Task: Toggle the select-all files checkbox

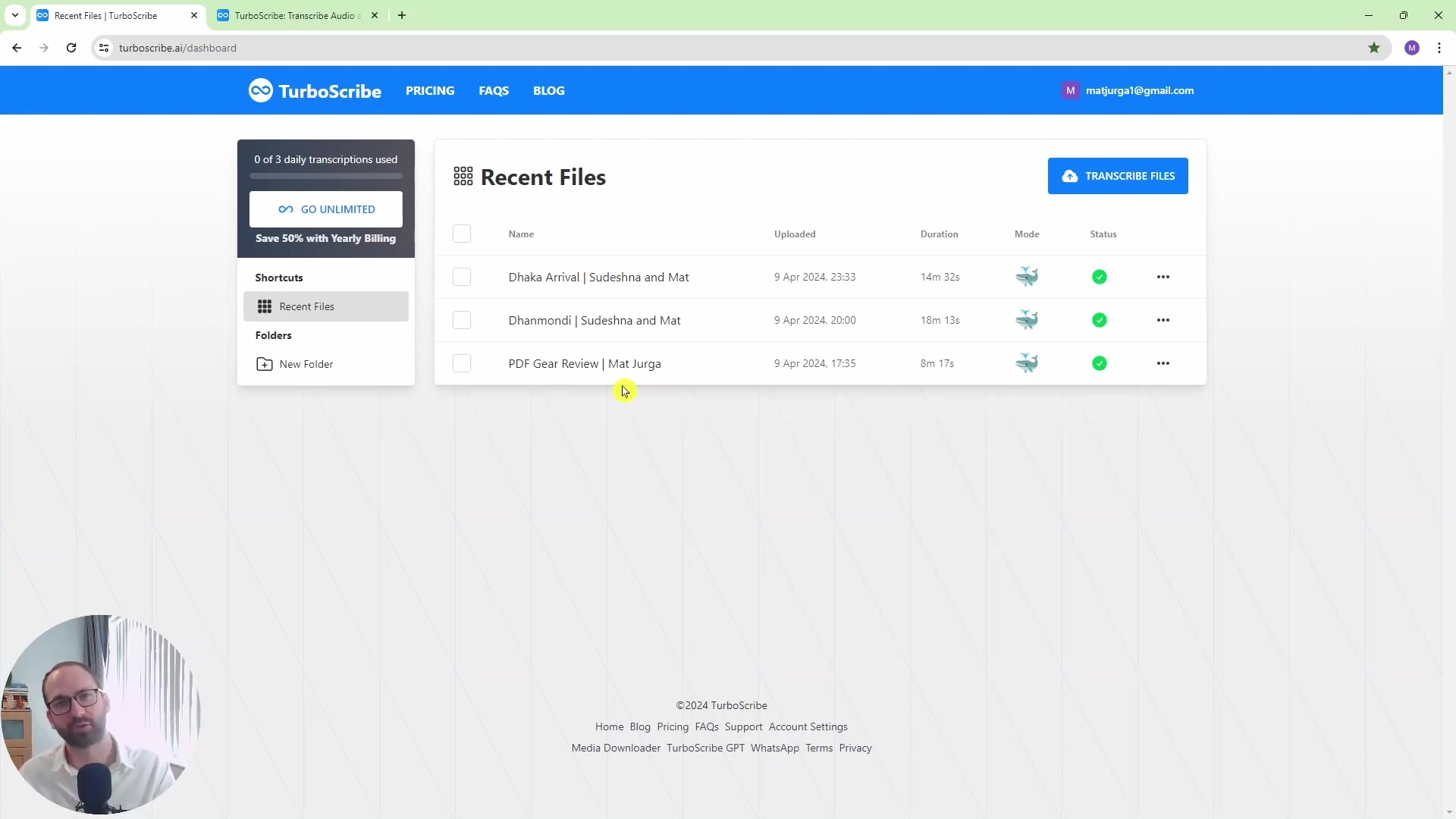Action: [461, 234]
